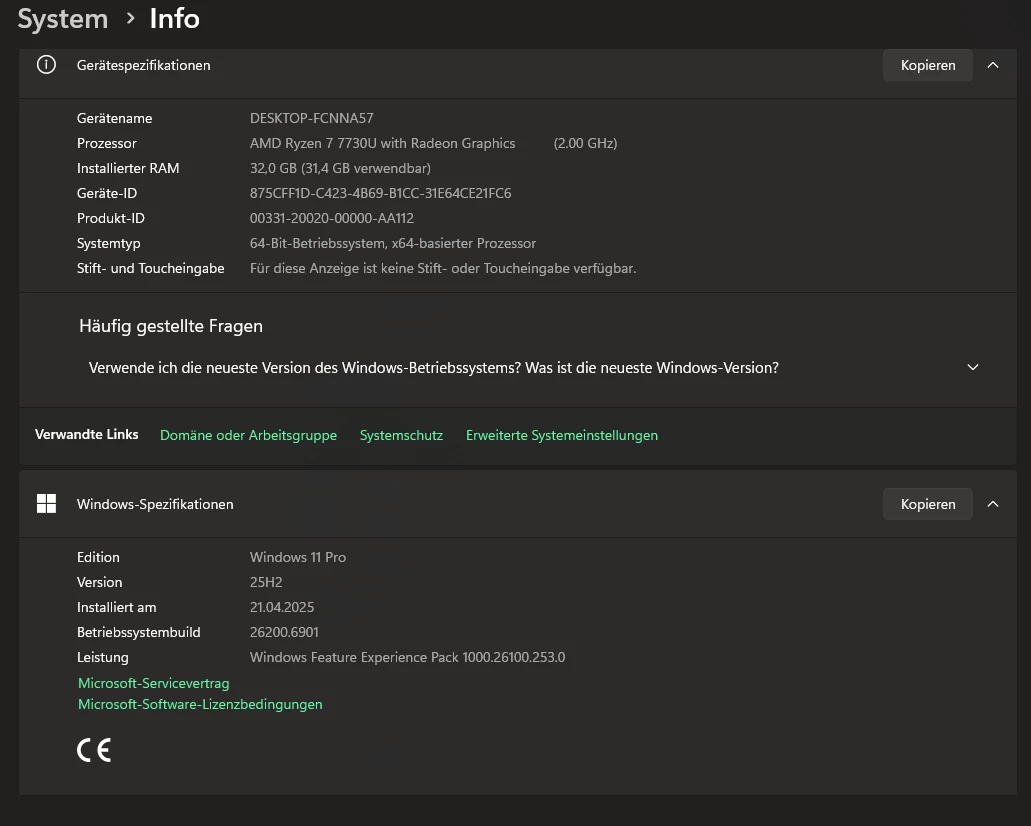Image resolution: width=1031 pixels, height=826 pixels.
Task: Click the Geräte-ID label
Action: [x=107, y=193]
